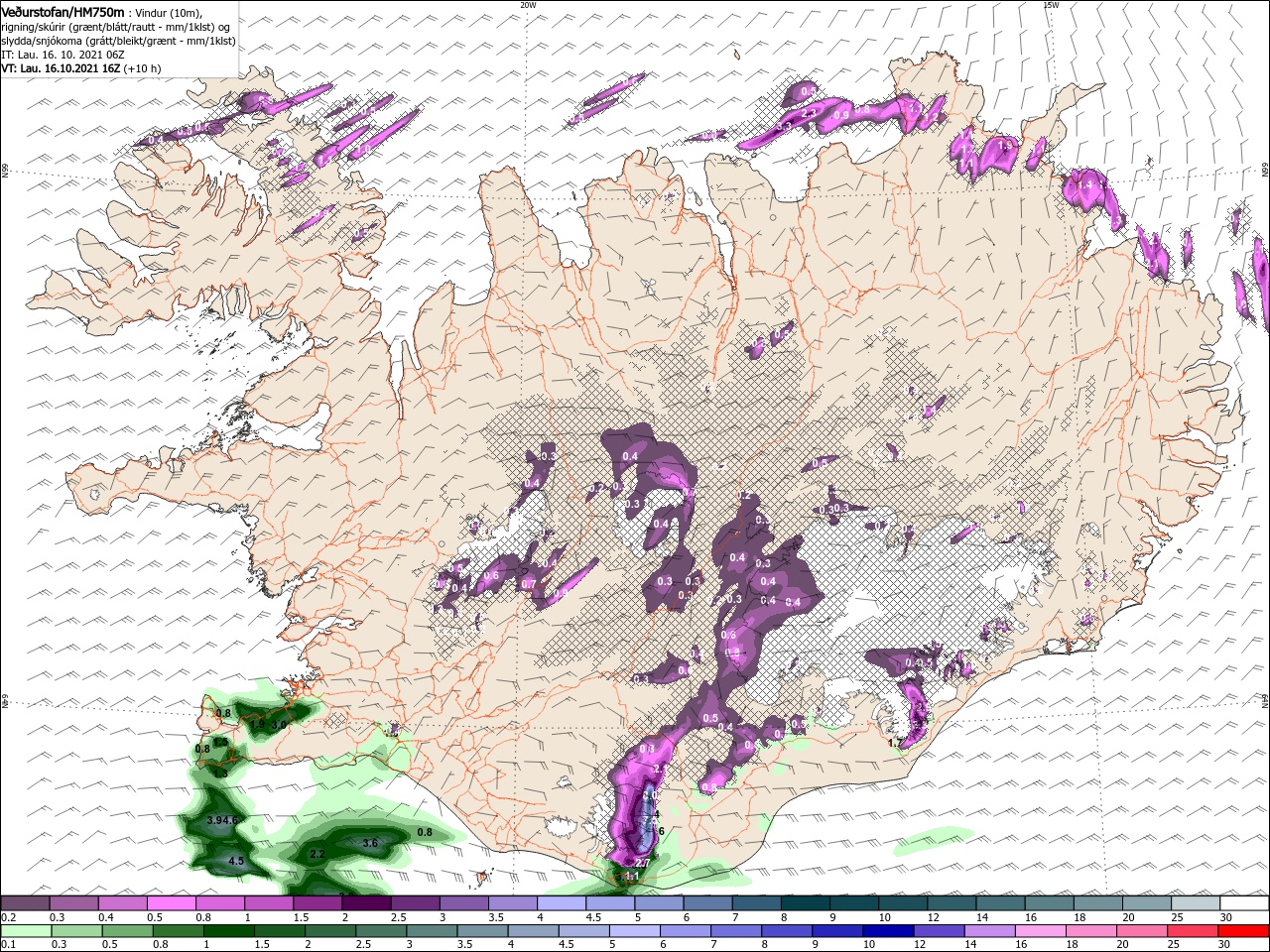Viewport: 1270px width, 952px height.
Task: Select the snow scale pink swatch above 0.5
Action: tap(171, 903)
